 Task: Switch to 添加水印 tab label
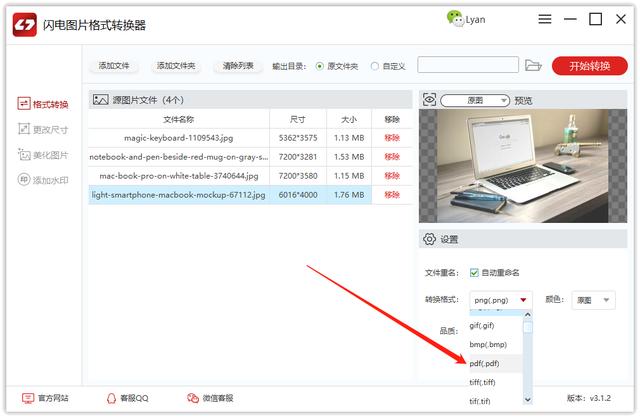pos(51,180)
